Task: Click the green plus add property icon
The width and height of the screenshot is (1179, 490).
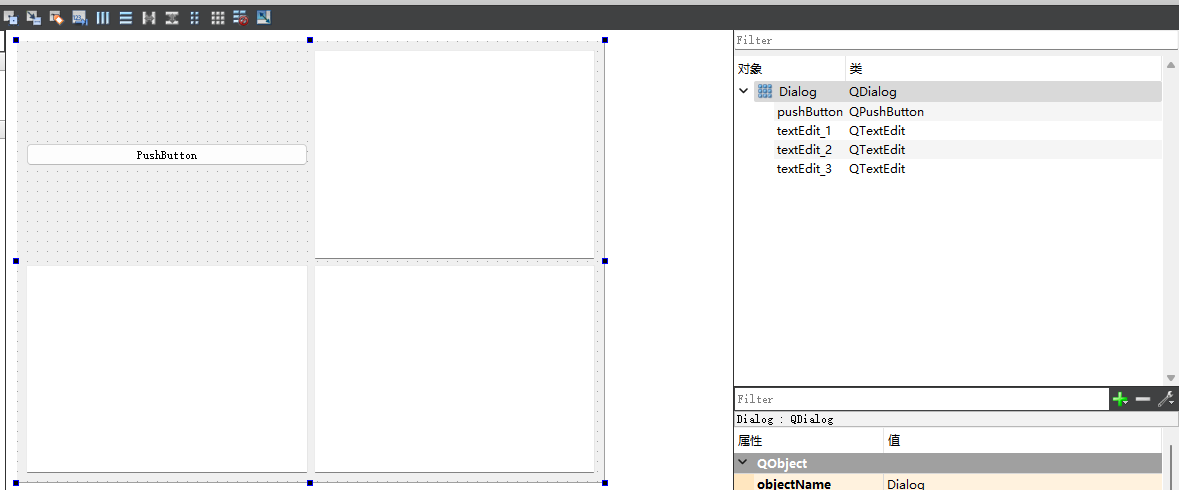Action: pyautogui.click(x=1120, y=399)
